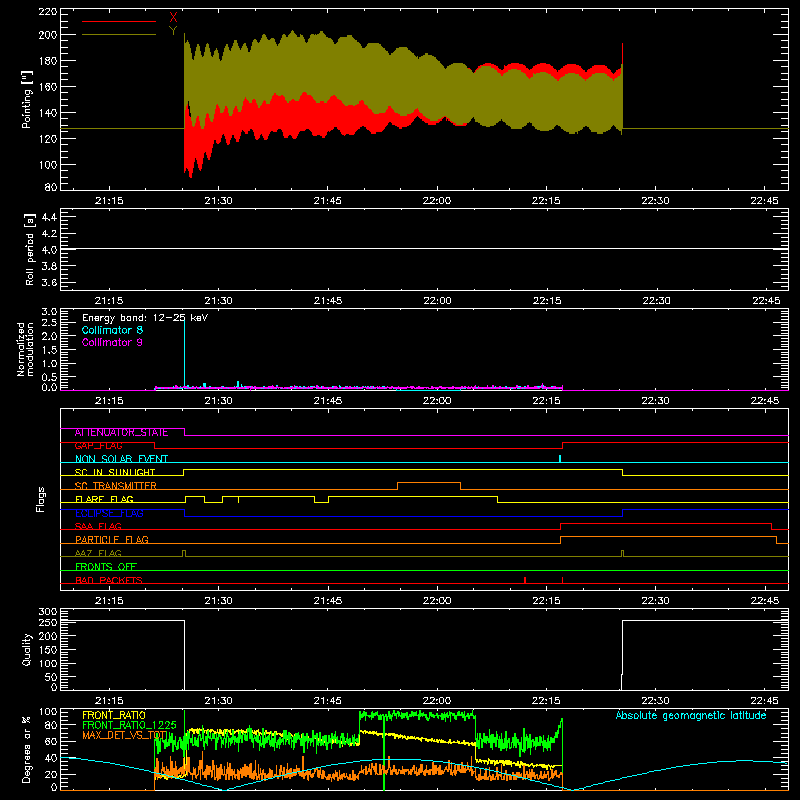Viewport: 800px width, 800px height.
Task: Click the GAP_FLAG flag label
Action: point(98,446)
